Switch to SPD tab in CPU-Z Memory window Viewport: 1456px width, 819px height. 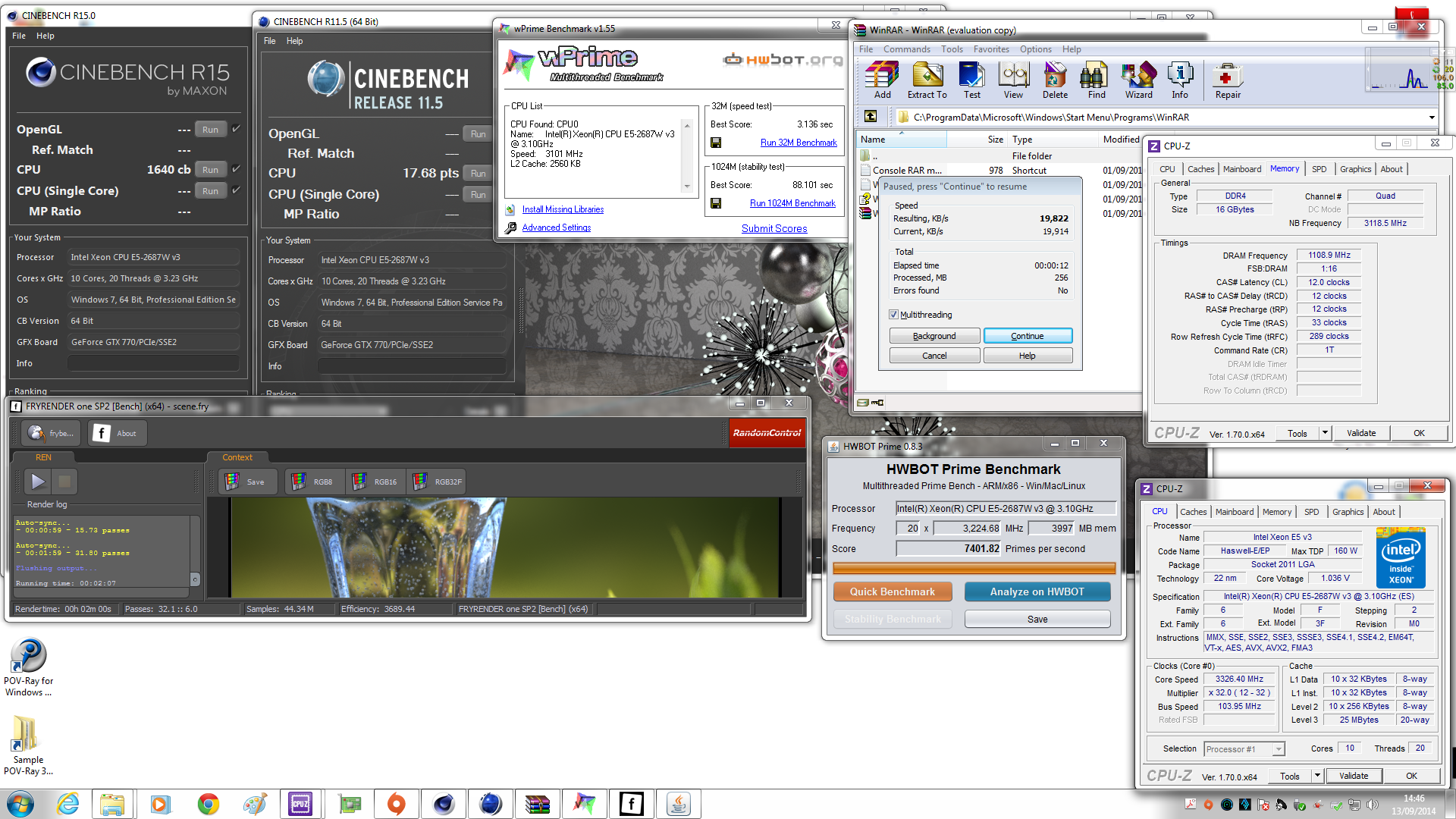(1319, 169)
